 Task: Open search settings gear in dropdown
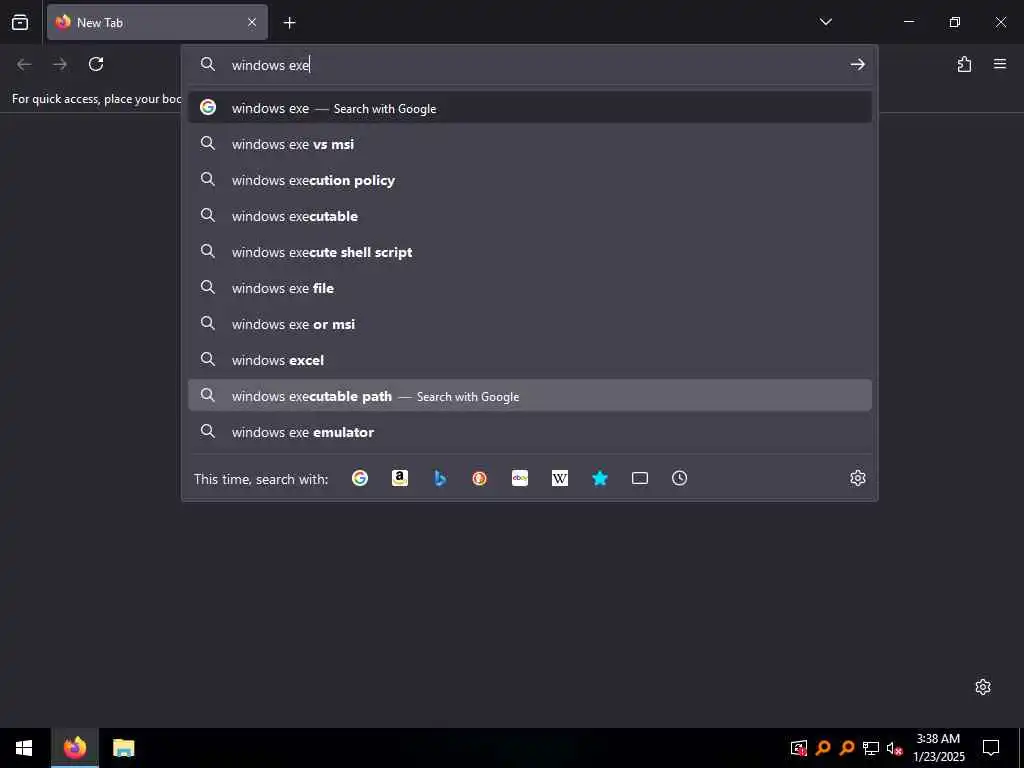pyautogui.click(x=857, y=478)
